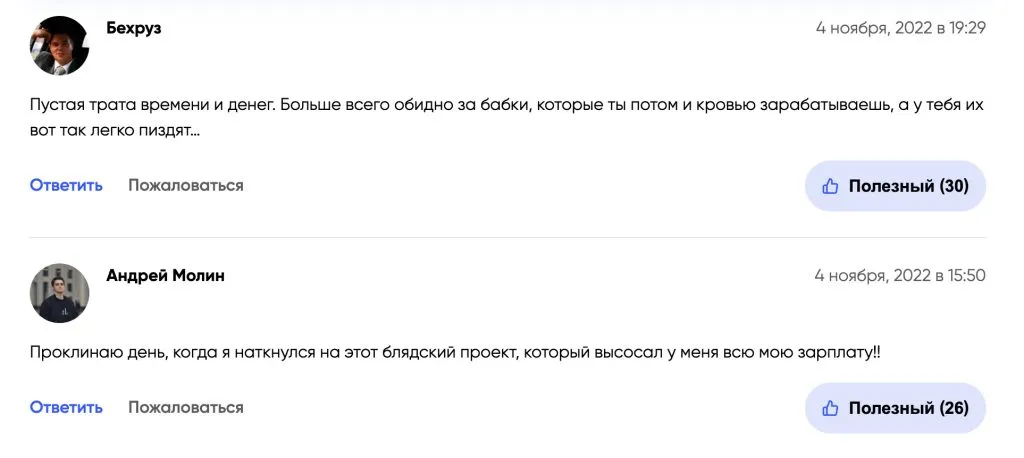
Task: Mark Андрей Молин's review as Полезный (26)
Action: tap(895, 408)
